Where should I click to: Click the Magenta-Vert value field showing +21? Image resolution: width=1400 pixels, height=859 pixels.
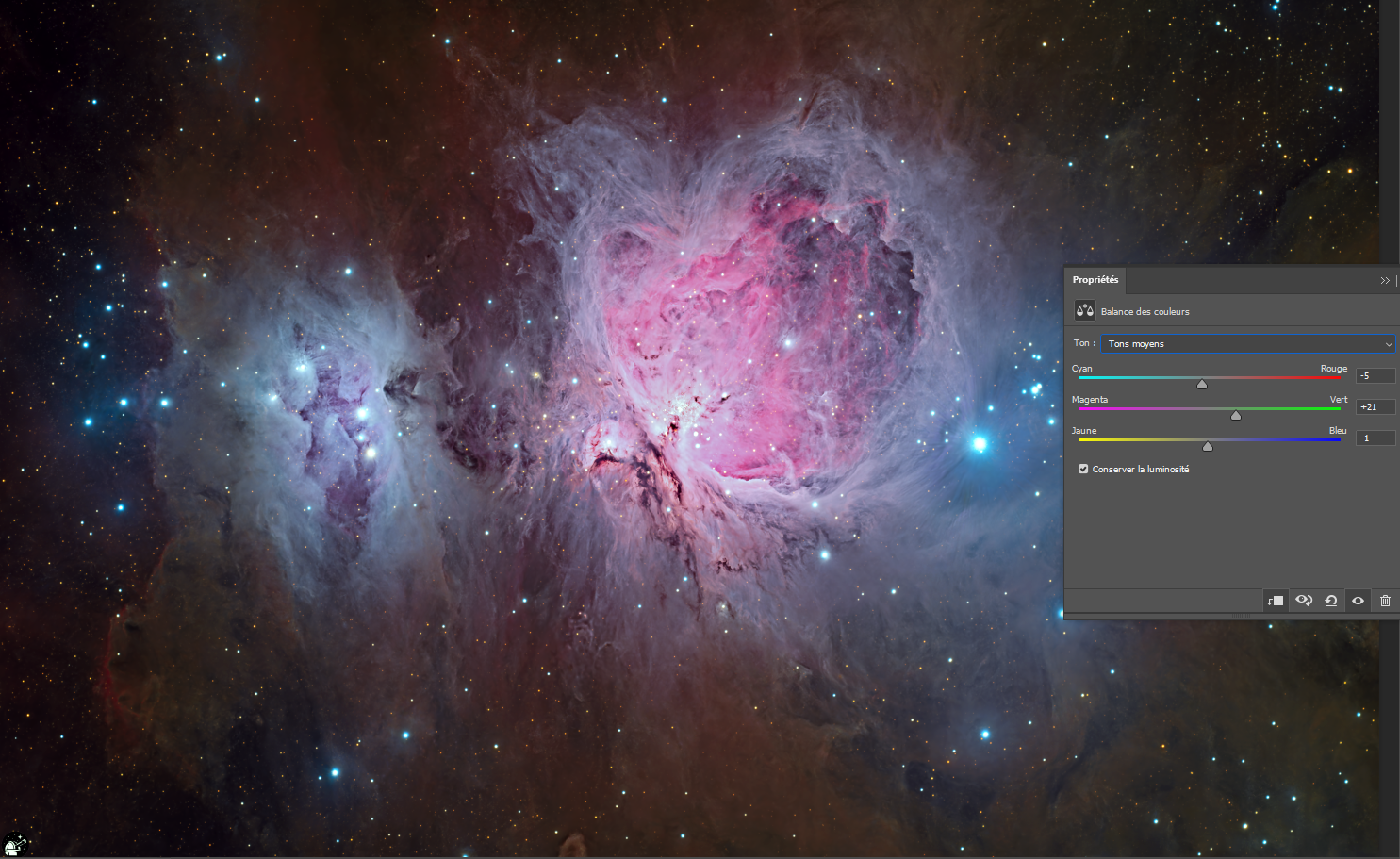pos(1375,407)
